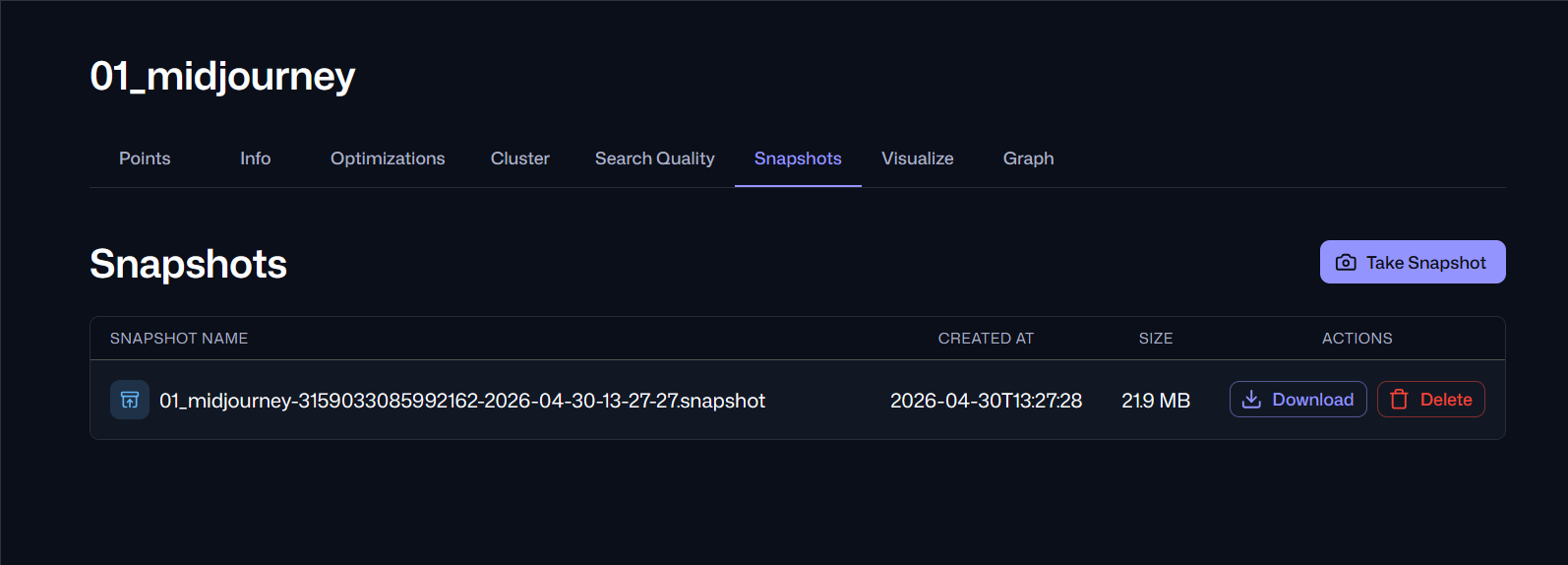1568x565 pixels.
Task: Open the Graph tab
Action: coord(1029,158)
